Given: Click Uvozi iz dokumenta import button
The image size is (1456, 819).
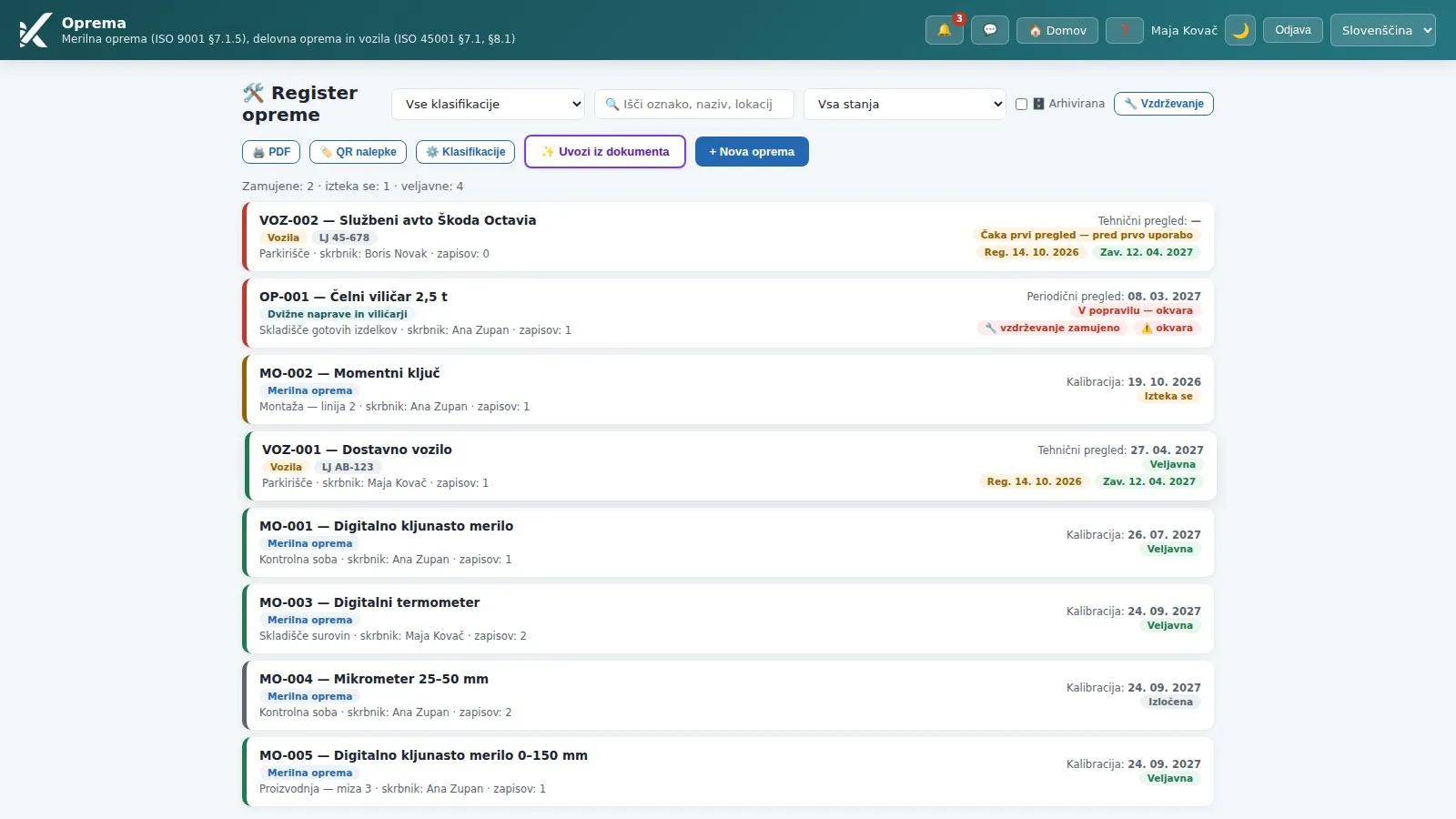Looking at the screenshot, I should coord(605,152).
